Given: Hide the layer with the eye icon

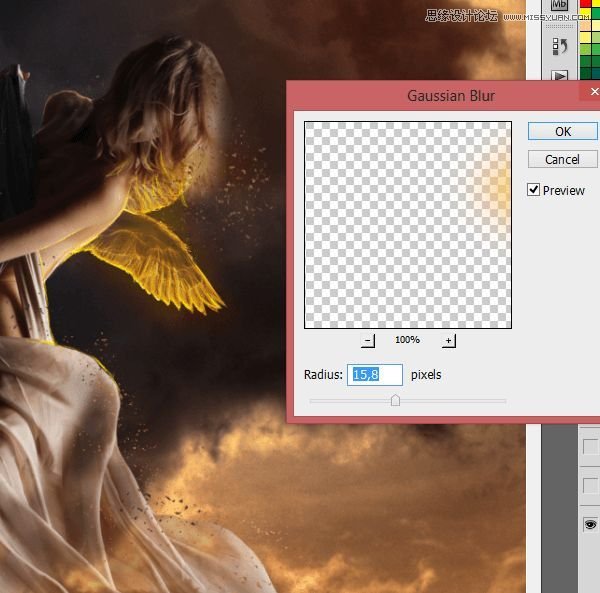Looking at the screenshot, I should click(x=590, y=524).
